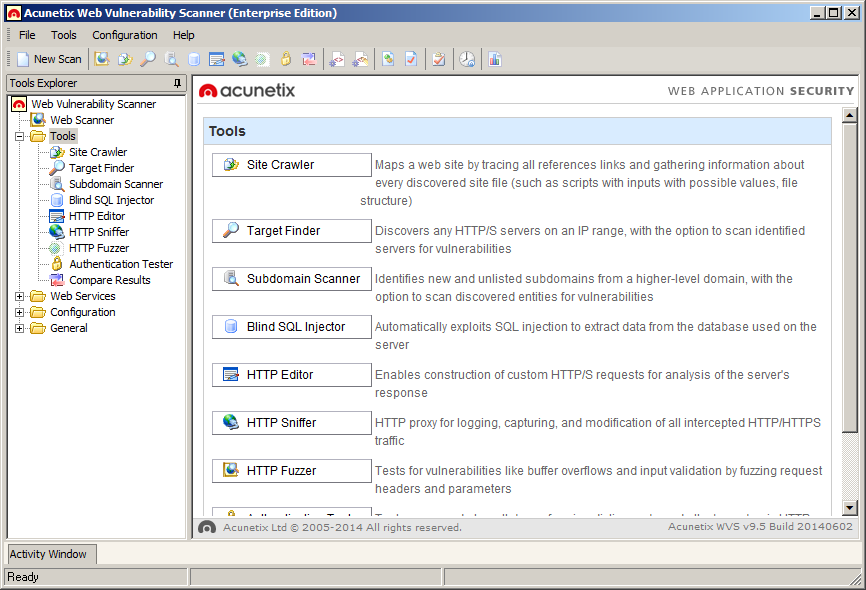Open the File menu
Viewport: 866px width, 590px height.
click(27, 35)
